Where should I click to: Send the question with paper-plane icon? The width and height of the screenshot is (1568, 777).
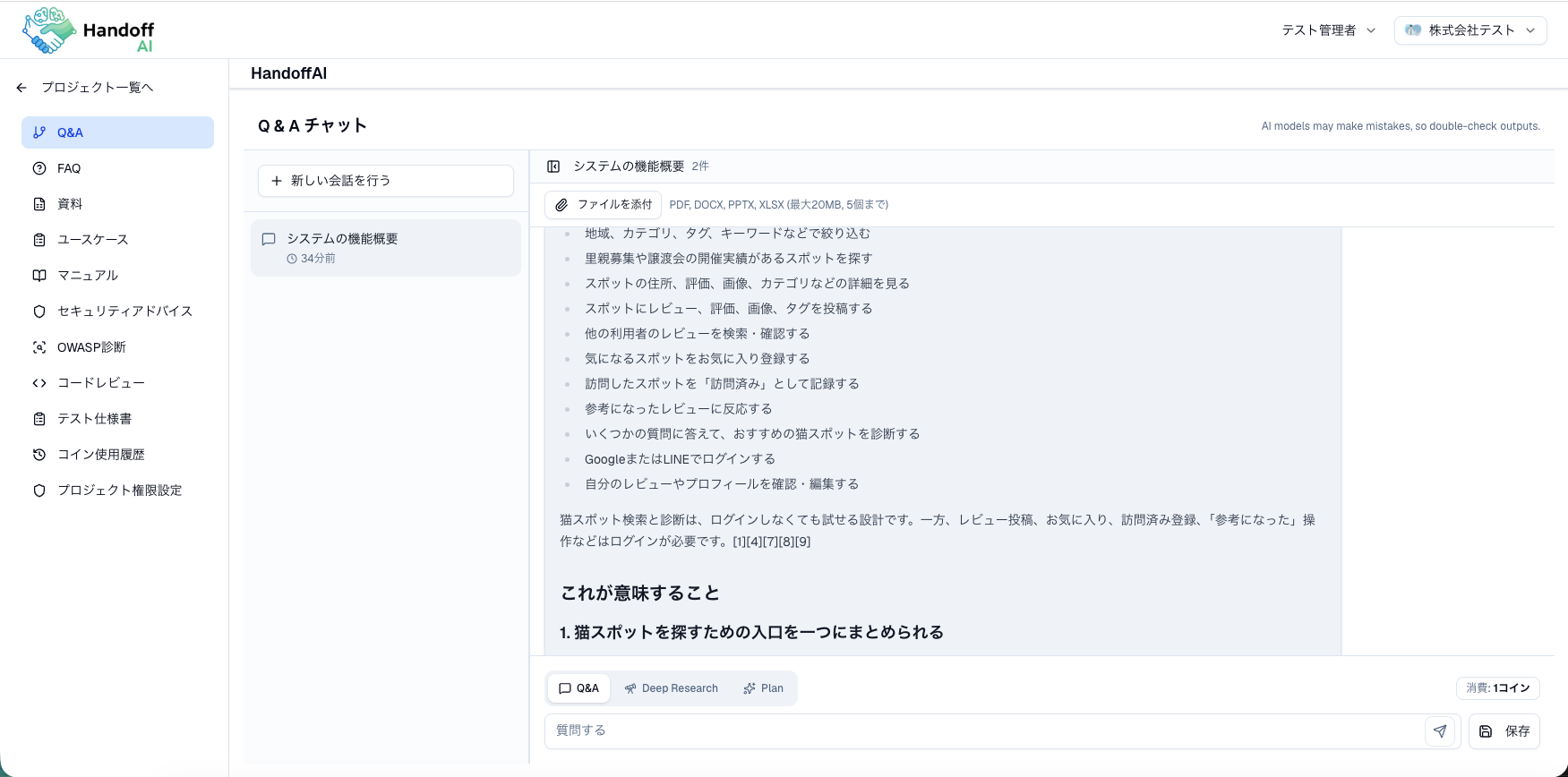click(1440, 731)
